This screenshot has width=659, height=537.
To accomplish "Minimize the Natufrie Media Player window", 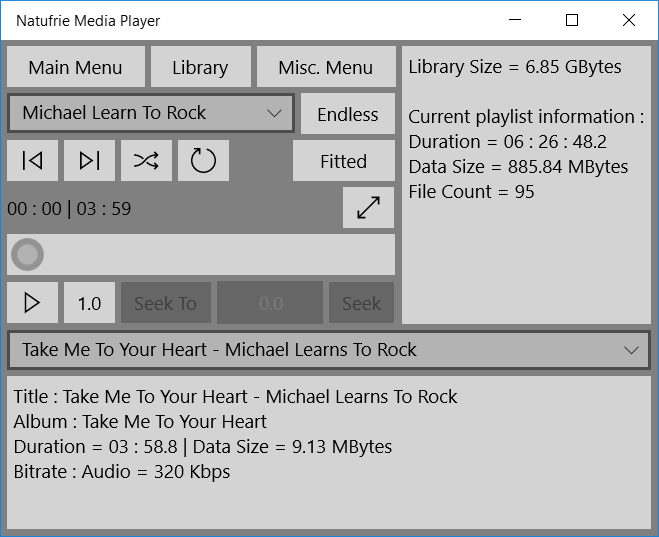I will (515, 20).
